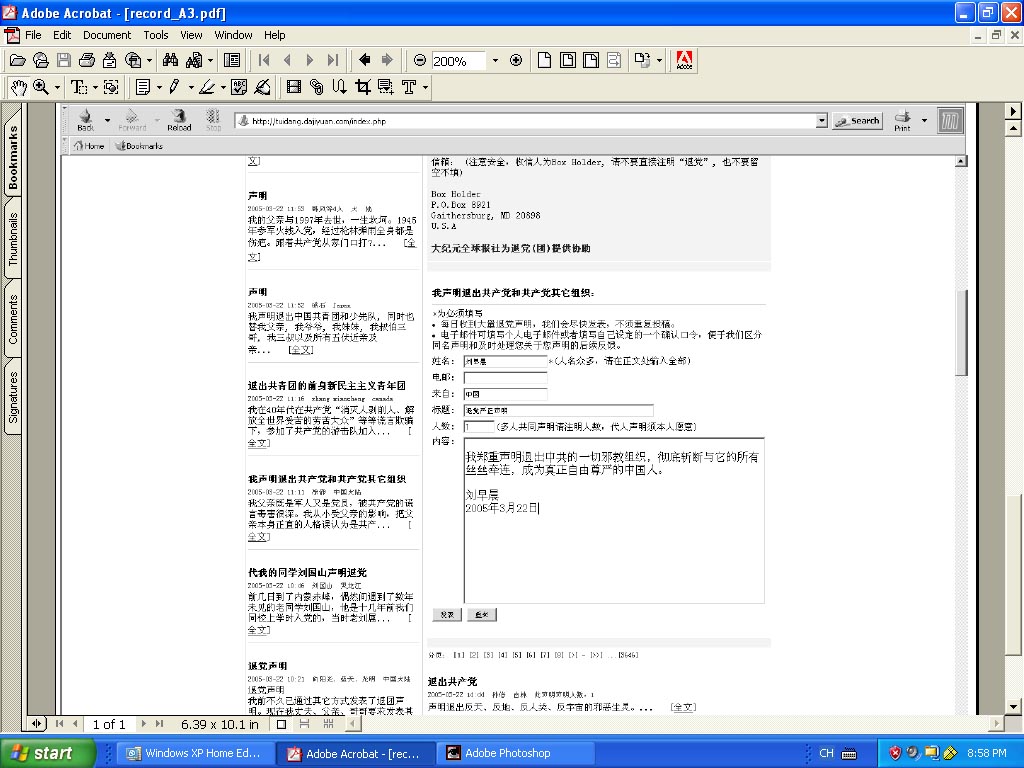This screenshot has height=768, width=1024.
Task: Click the Windows Start button
Action: (48, 753)
